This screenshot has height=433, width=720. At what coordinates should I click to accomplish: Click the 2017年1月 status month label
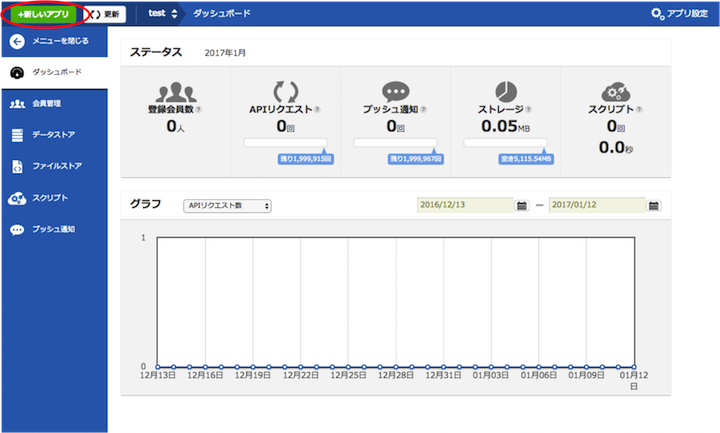tap(225, 53)
